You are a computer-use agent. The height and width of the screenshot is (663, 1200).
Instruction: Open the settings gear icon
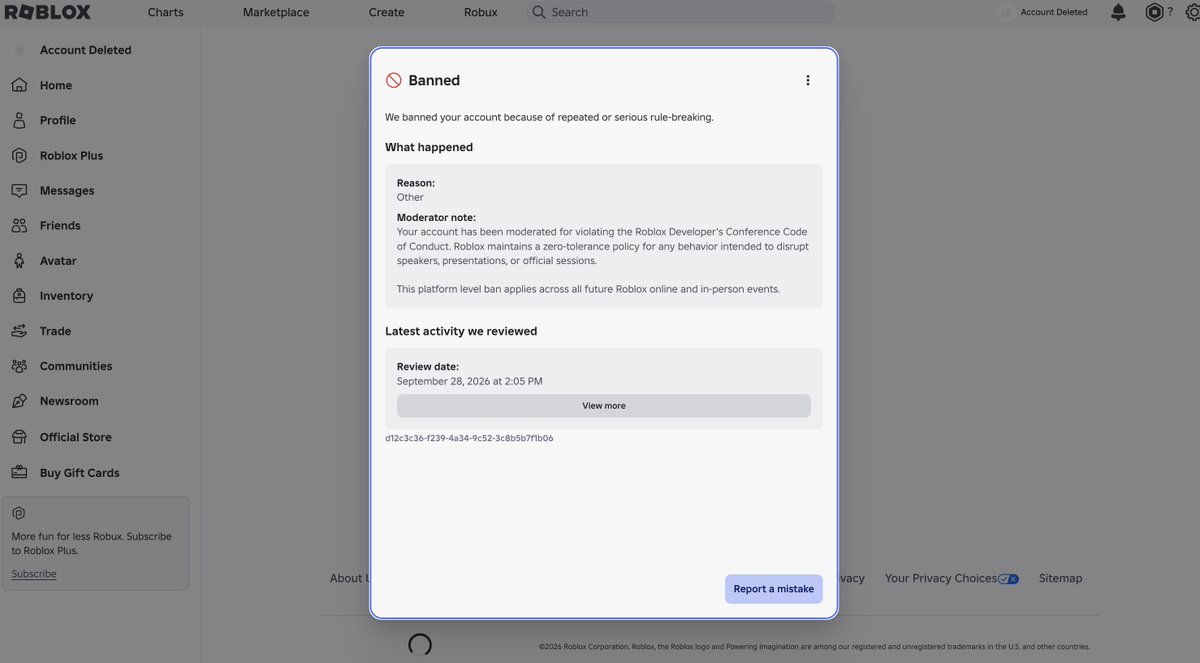[x=1192, y=12]
